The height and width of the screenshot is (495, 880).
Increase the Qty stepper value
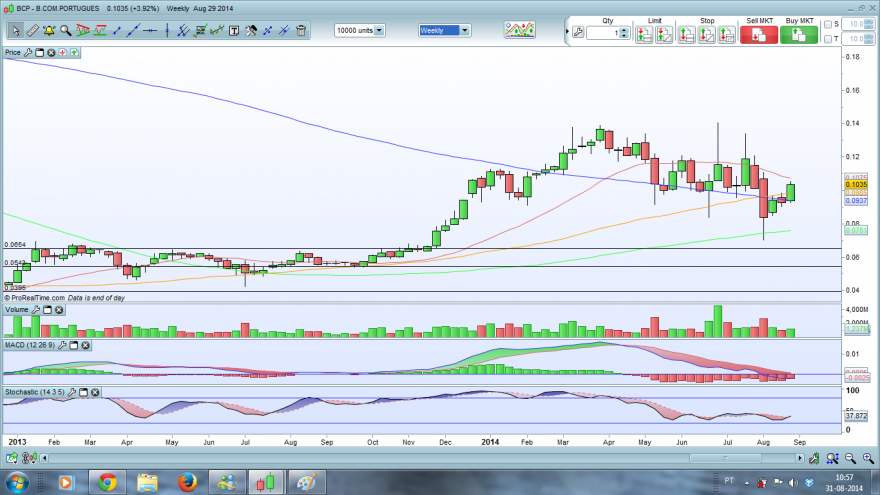624,30
